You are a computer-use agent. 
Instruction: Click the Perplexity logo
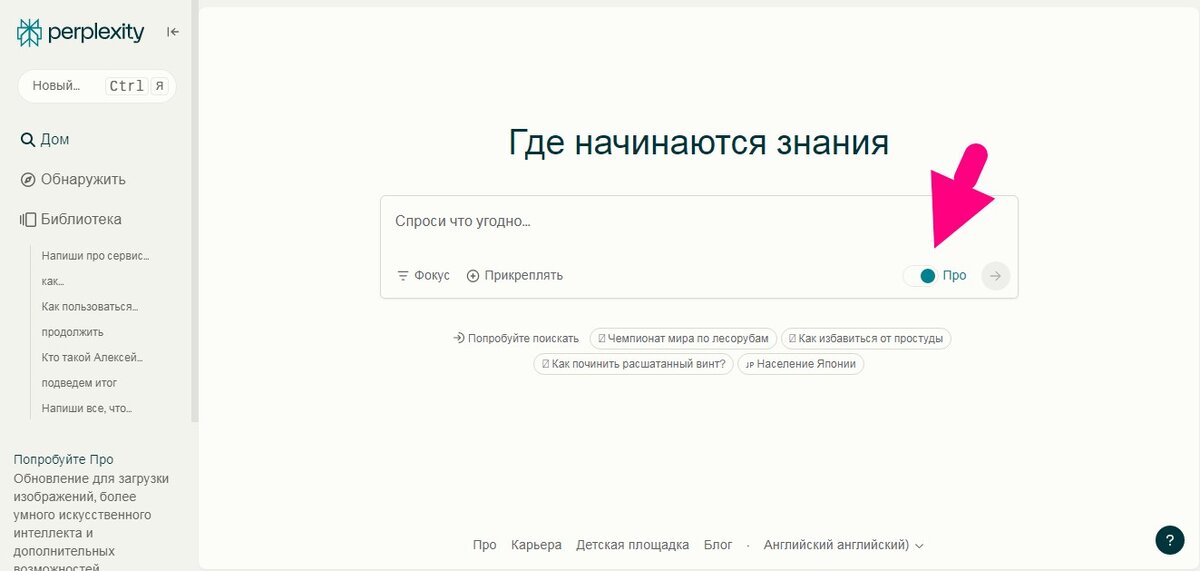[80, 32]
